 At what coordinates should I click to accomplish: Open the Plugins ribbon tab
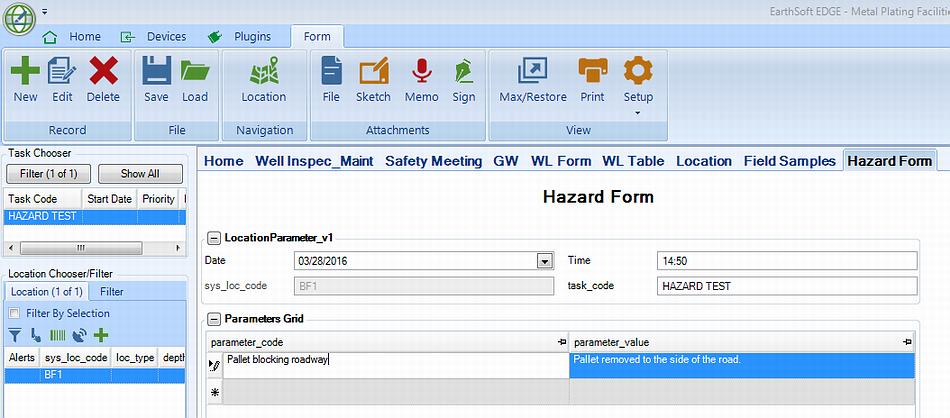coord(239,37)
